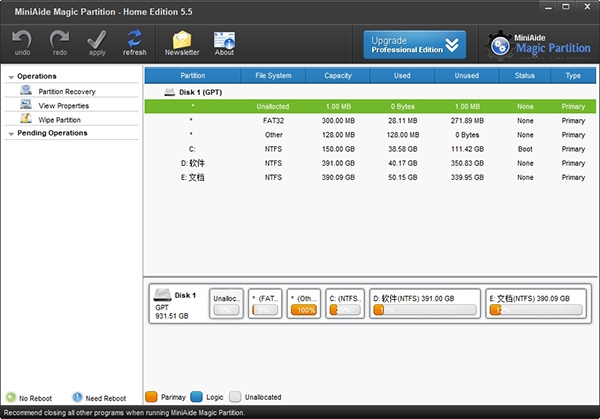Maximize the MiniAide window
Viewport: 600px width, 419px height.
click(566, 7)
